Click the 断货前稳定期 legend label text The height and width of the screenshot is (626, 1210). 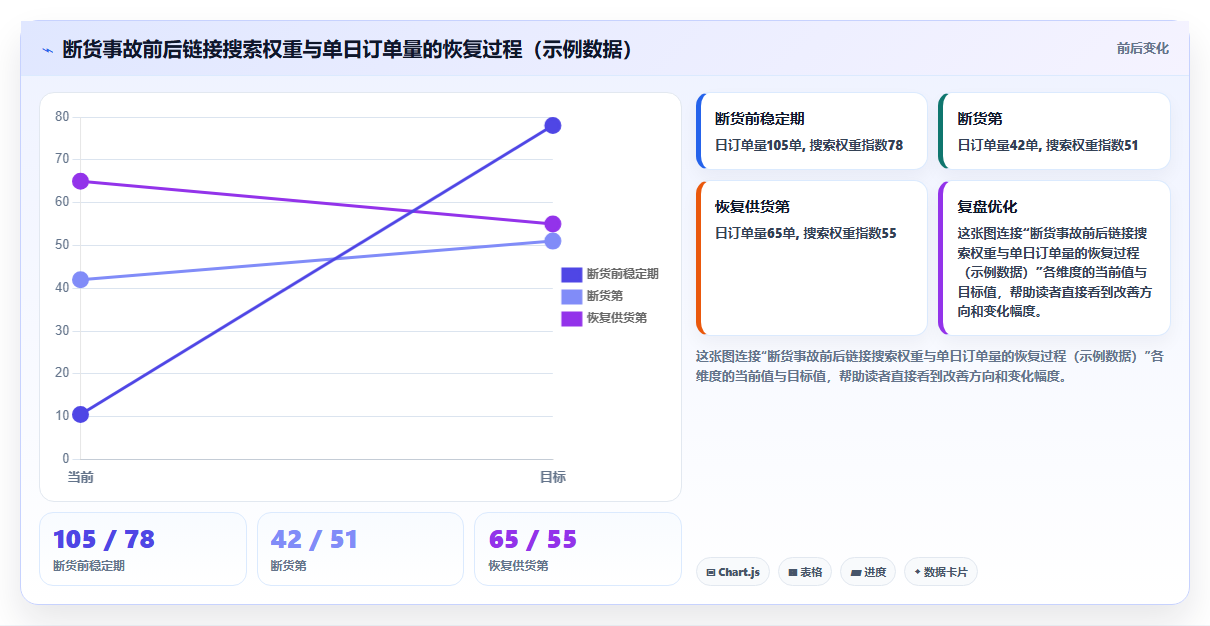pyautogui.click(x=622, y=274)
